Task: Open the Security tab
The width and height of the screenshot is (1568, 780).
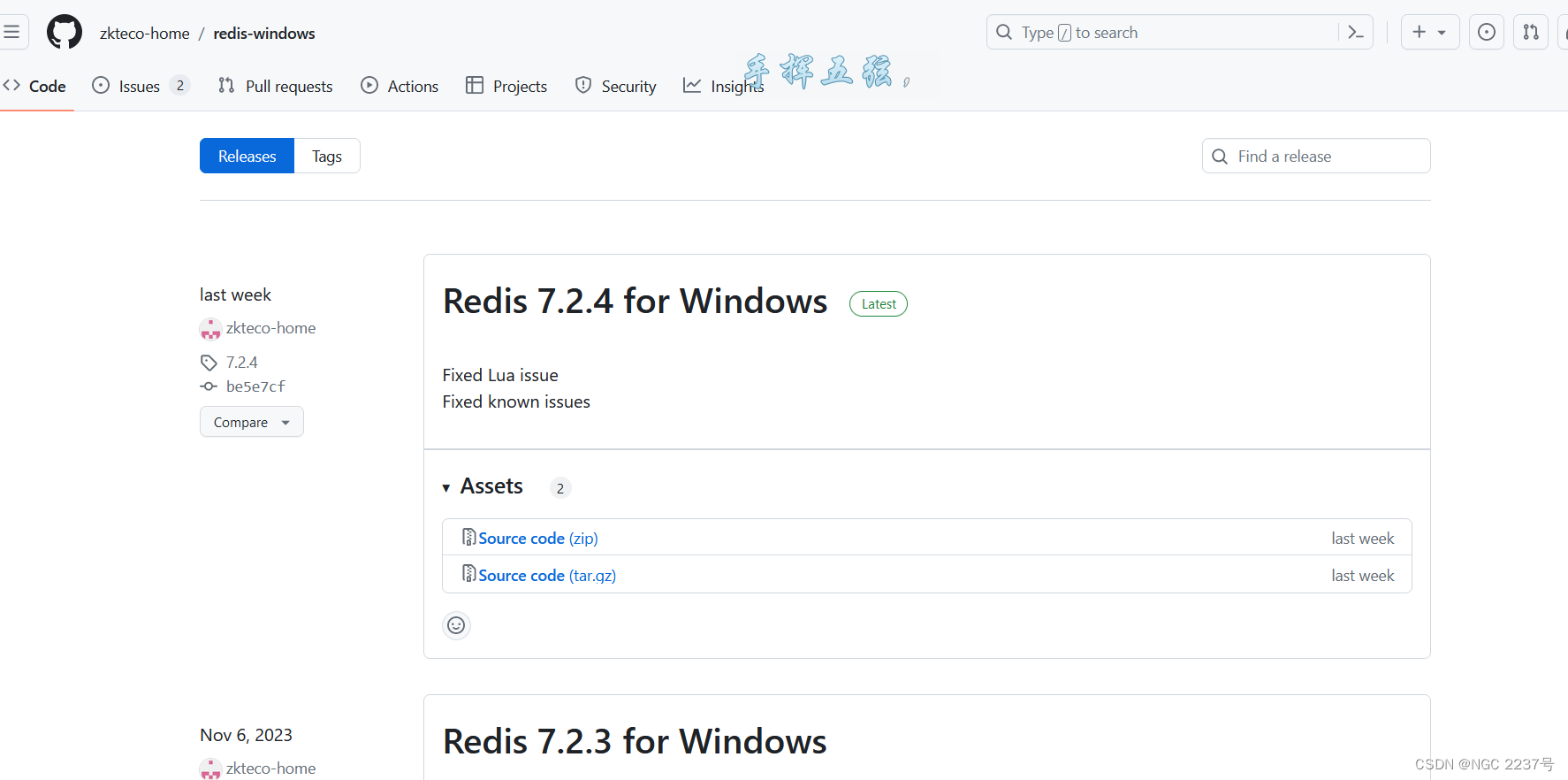Action: tap(615, 86)
